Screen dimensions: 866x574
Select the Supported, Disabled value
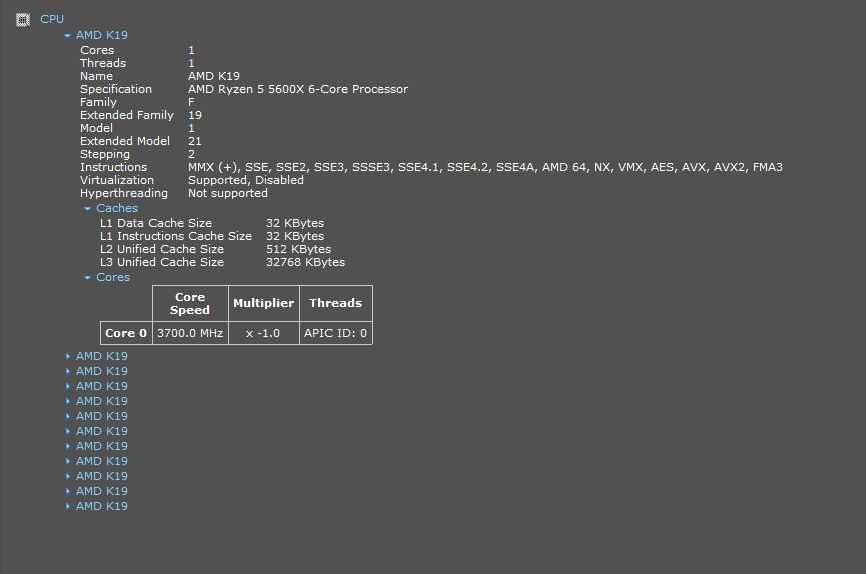[246, 180]
